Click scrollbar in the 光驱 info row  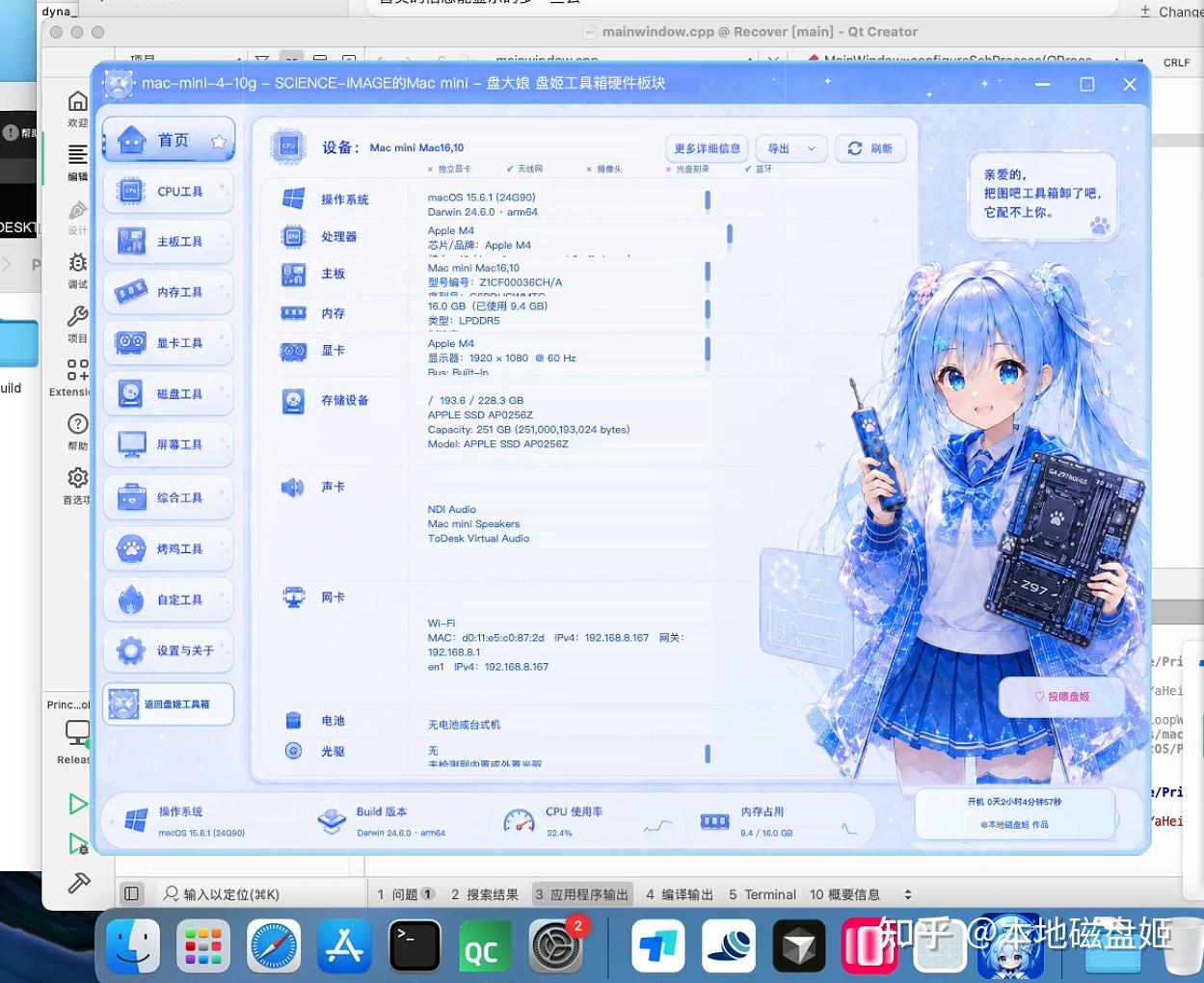pos(708,754)
